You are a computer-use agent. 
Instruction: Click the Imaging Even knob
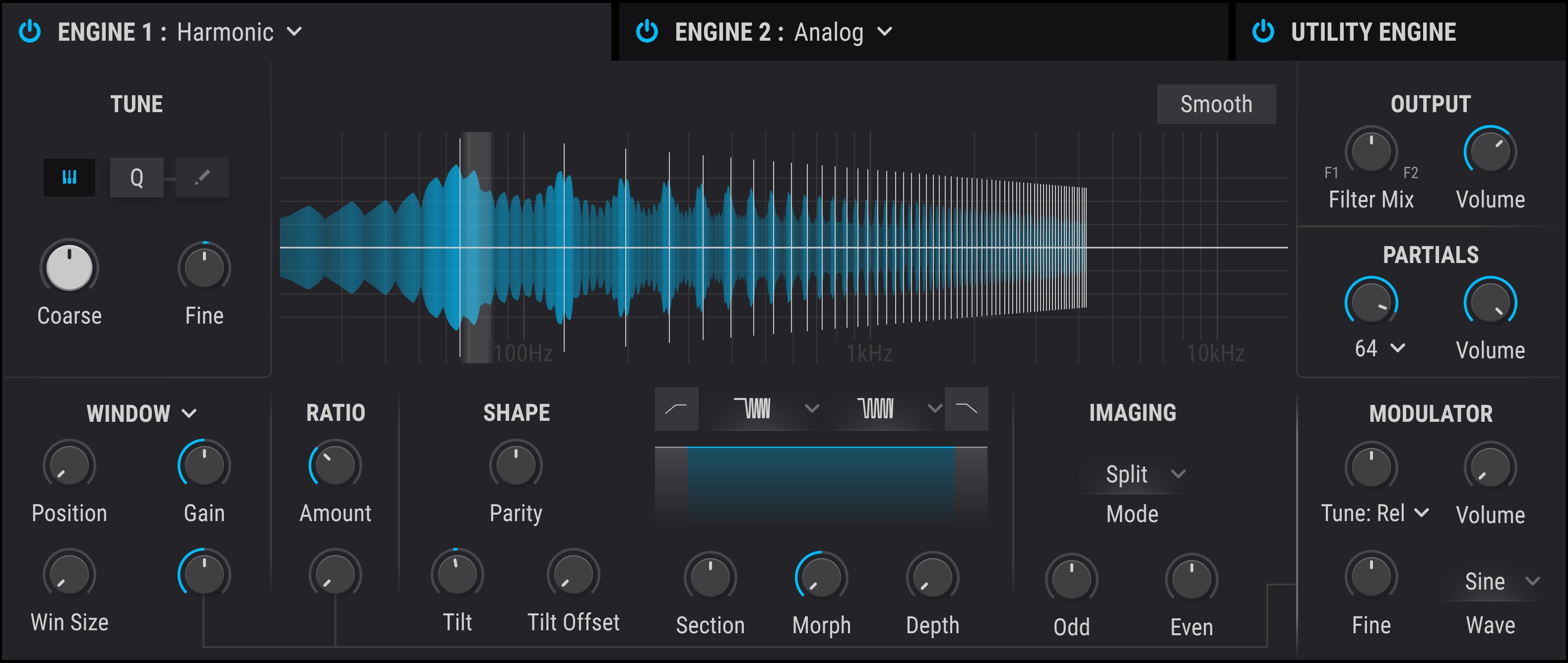1191,579
